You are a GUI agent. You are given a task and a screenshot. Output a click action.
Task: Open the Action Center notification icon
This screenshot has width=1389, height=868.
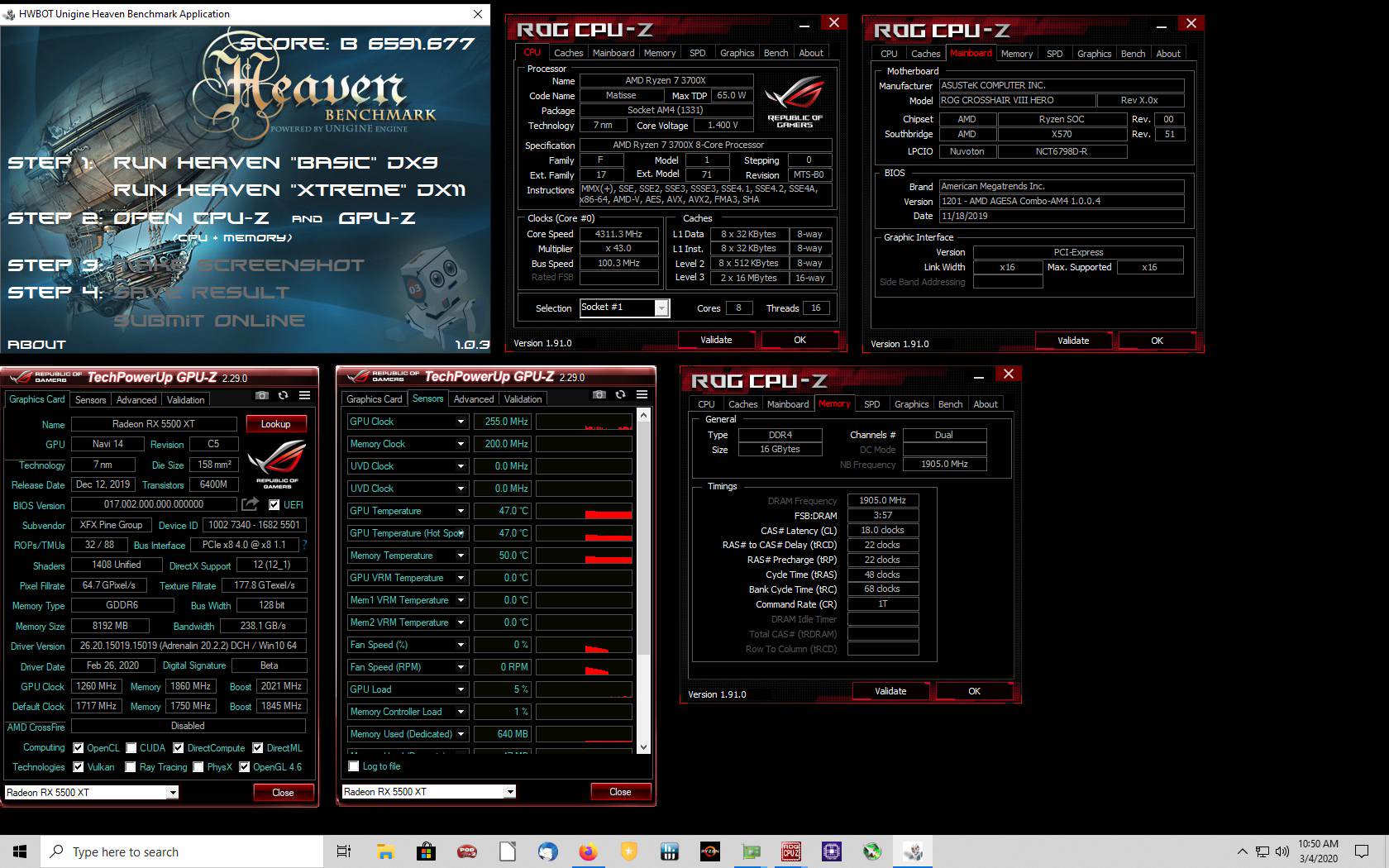[x=1362, y=851]
